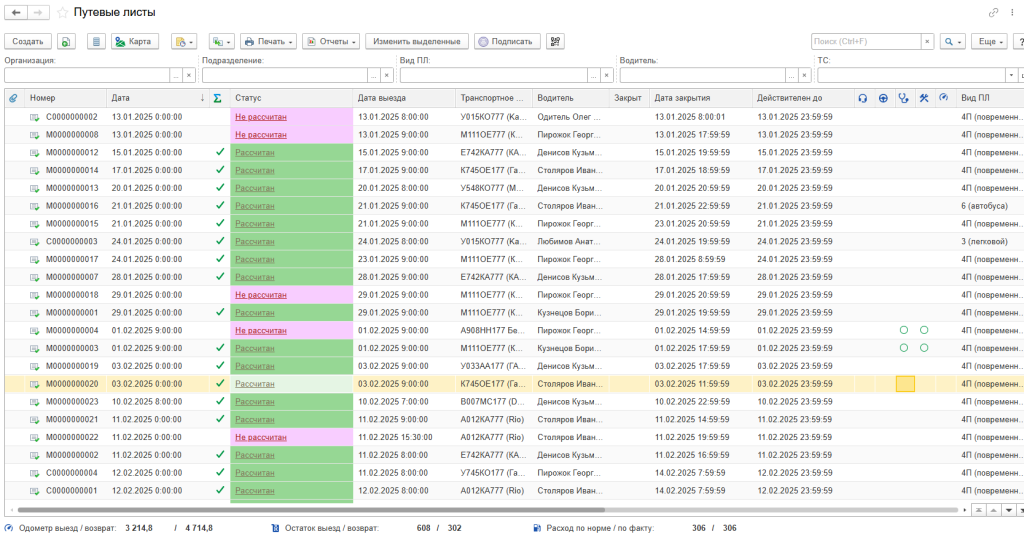Click the stethoscope column header icon

903,98
